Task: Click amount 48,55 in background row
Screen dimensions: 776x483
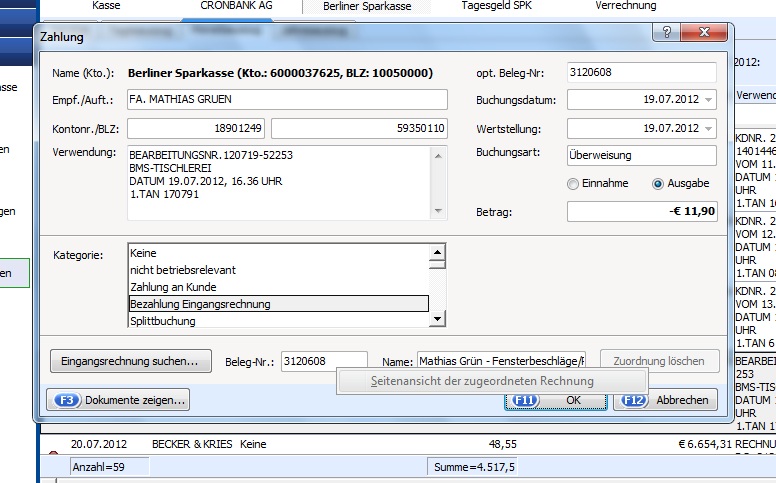Action: pos(502,444)
